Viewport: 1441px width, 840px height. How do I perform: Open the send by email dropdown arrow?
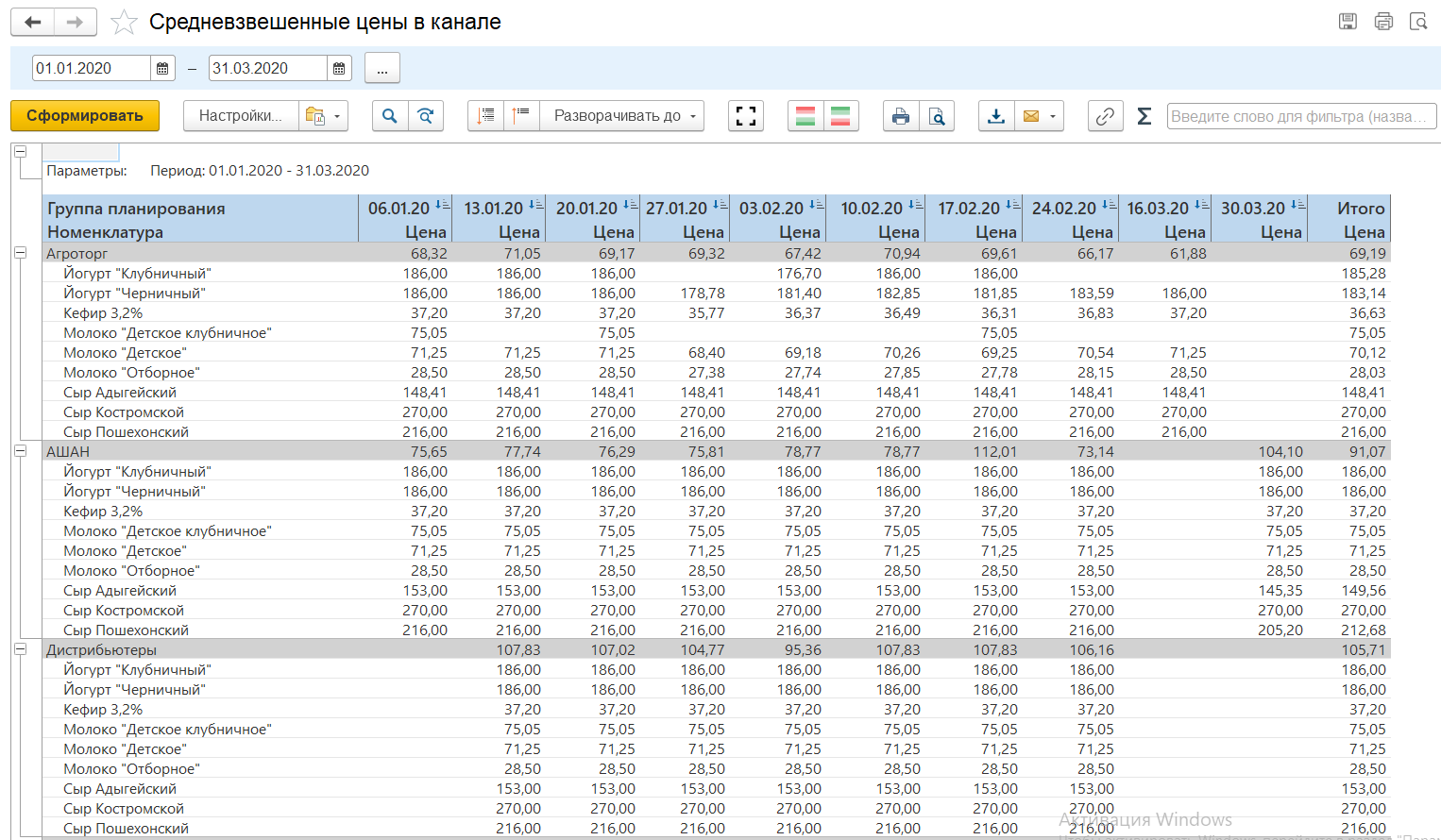1052,116
